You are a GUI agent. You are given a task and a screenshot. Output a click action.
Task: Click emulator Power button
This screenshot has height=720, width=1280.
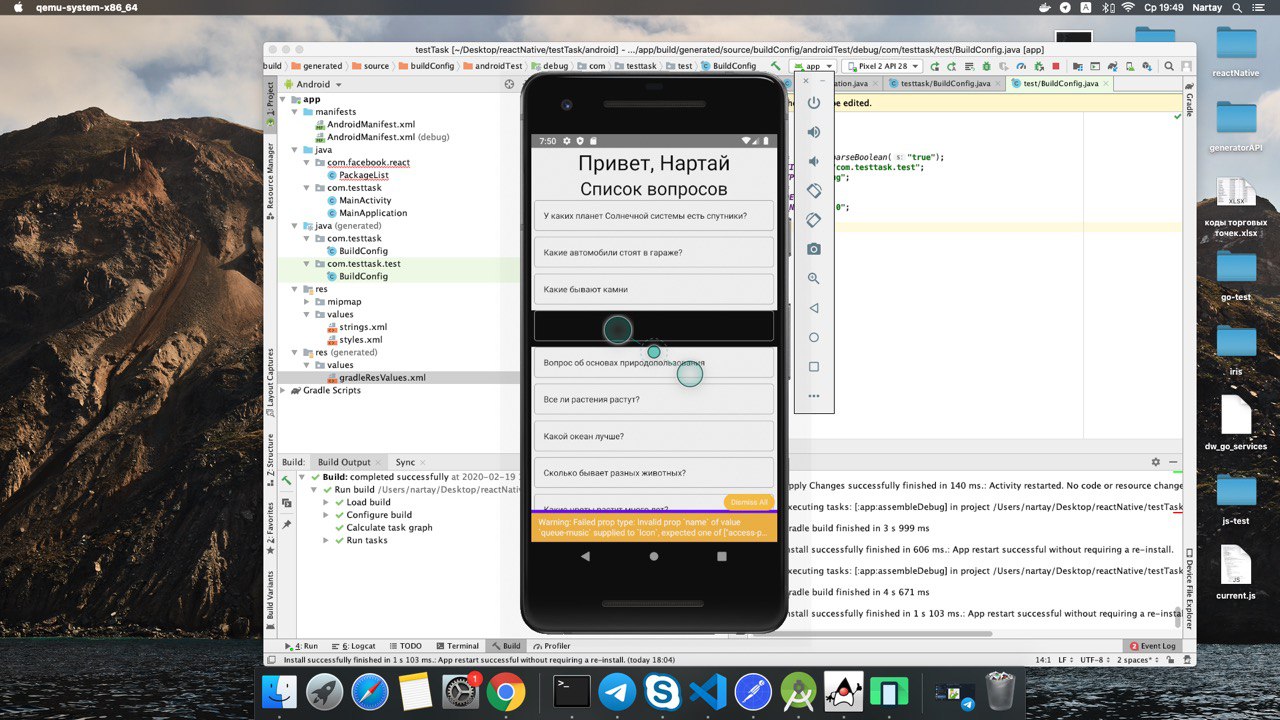[814, 103]
